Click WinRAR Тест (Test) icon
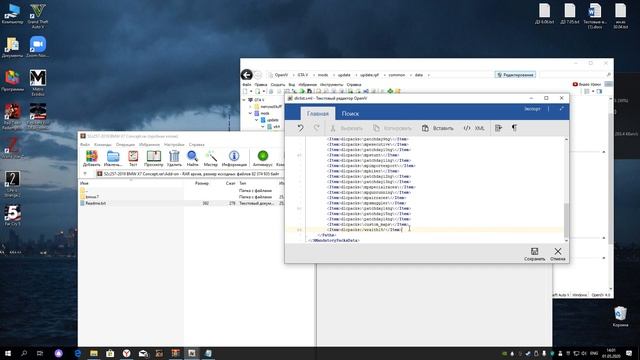This screenshot has height=360, width=640. (x=133, y=158)
